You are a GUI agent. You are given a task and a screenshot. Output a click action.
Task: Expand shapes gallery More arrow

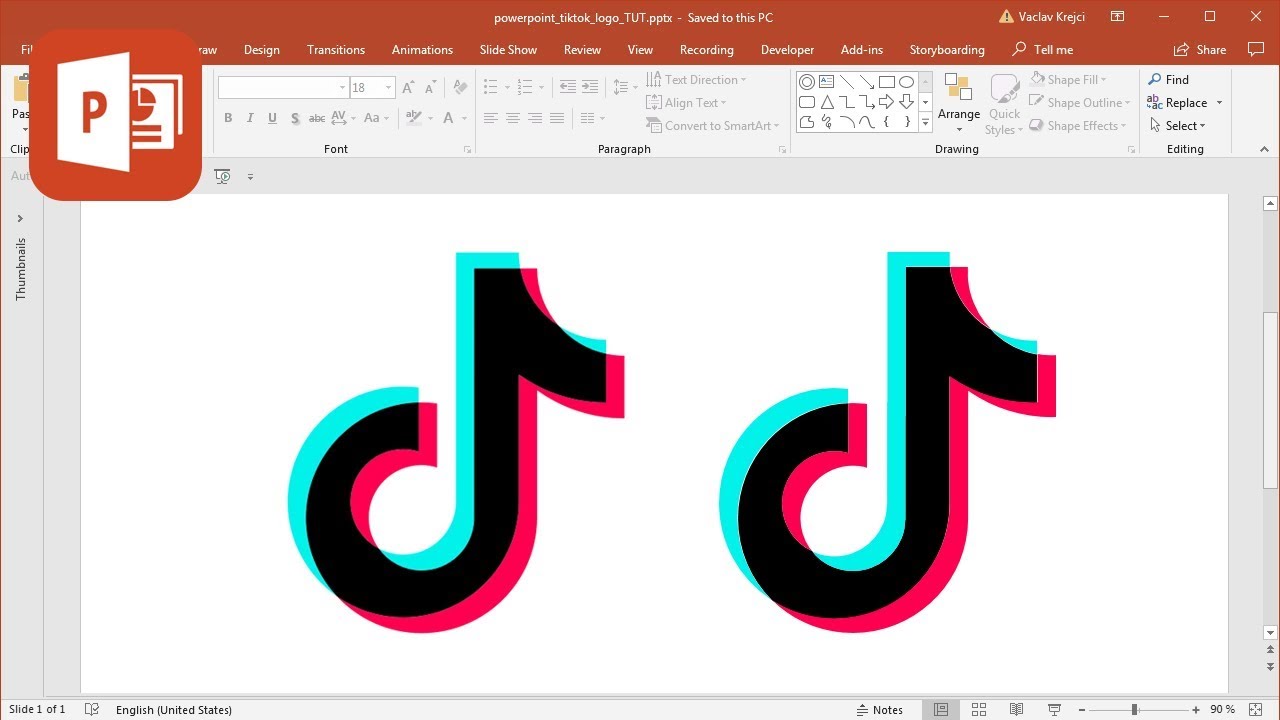point(925,122)
